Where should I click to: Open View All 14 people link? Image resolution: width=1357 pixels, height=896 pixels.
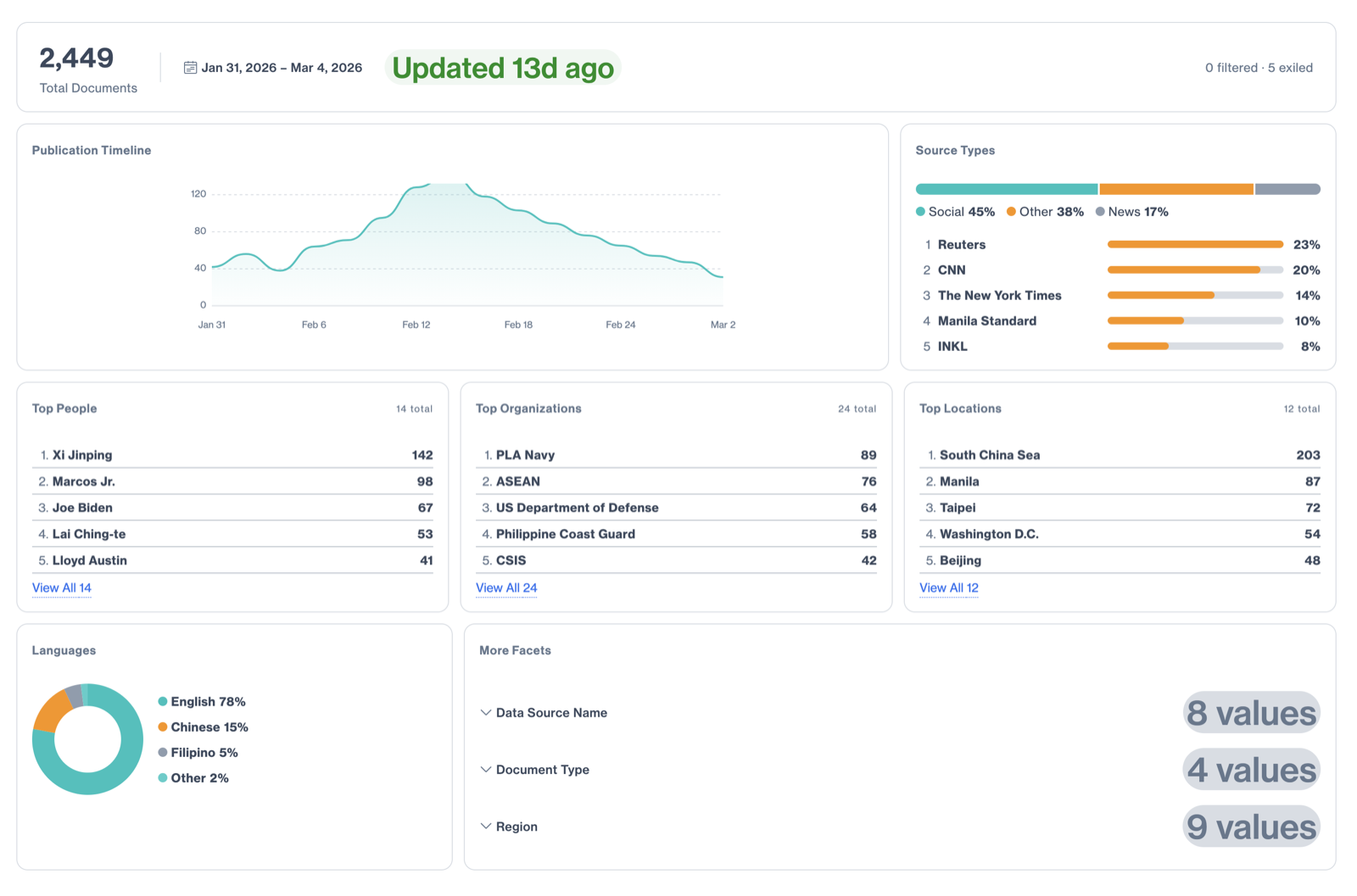(62, 587)
